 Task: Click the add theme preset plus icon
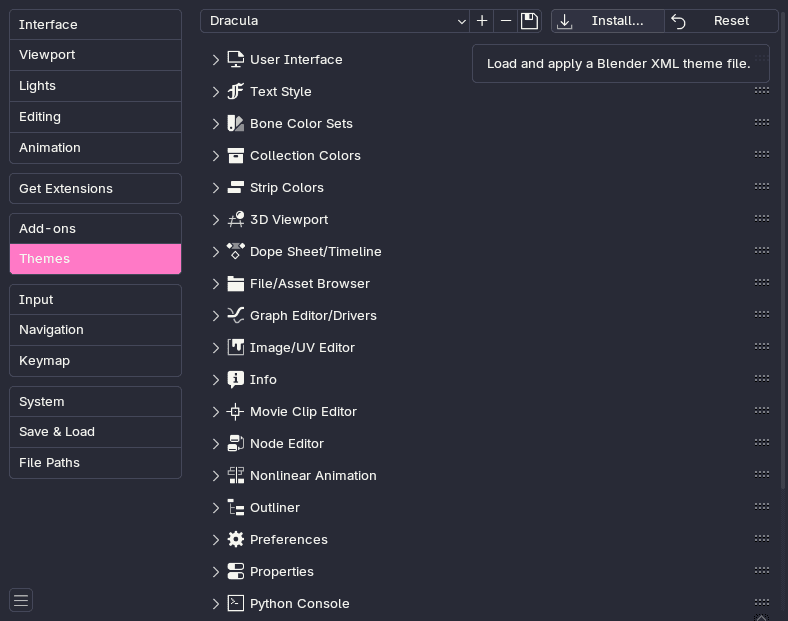coord(482,21)
